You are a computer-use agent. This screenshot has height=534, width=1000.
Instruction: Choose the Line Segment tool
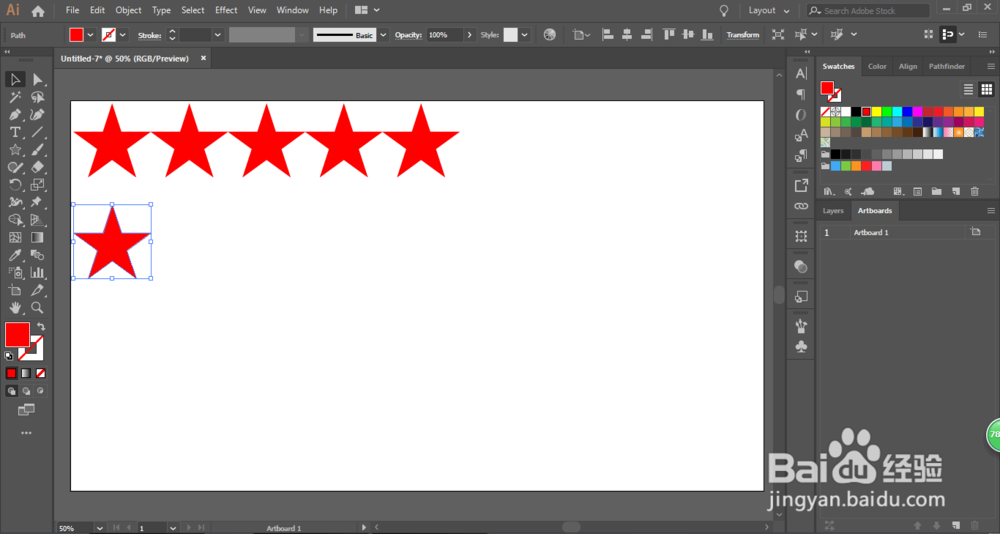click(38, 132)
